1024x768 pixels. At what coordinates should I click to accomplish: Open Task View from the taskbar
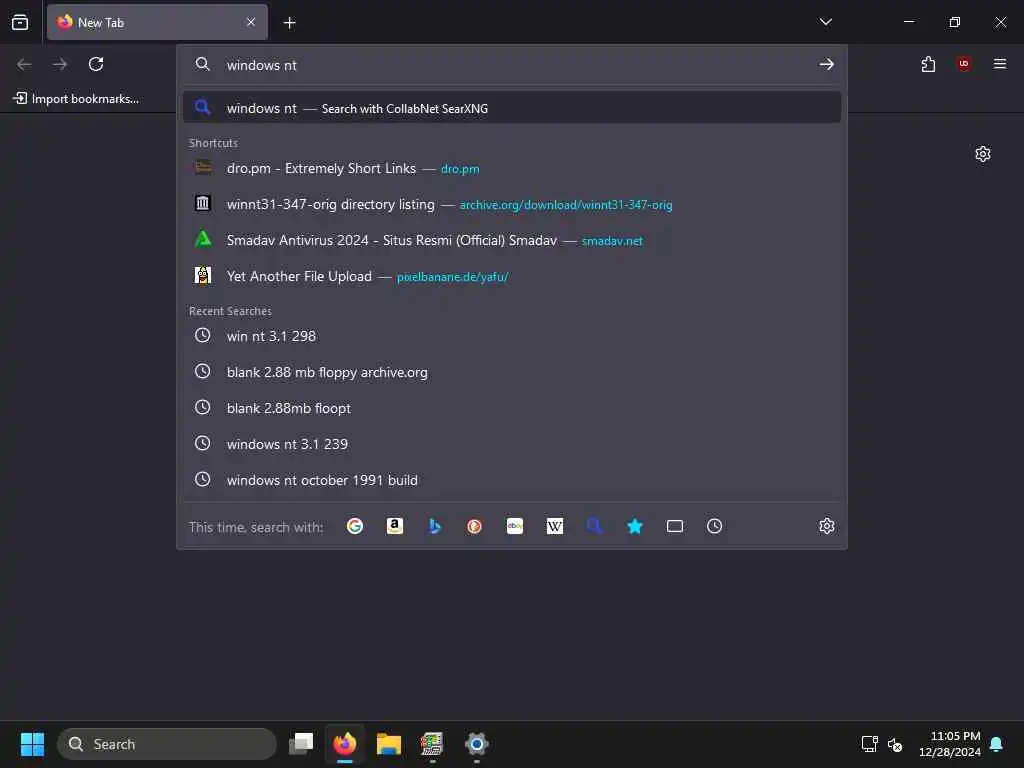[x=301, y=744]
